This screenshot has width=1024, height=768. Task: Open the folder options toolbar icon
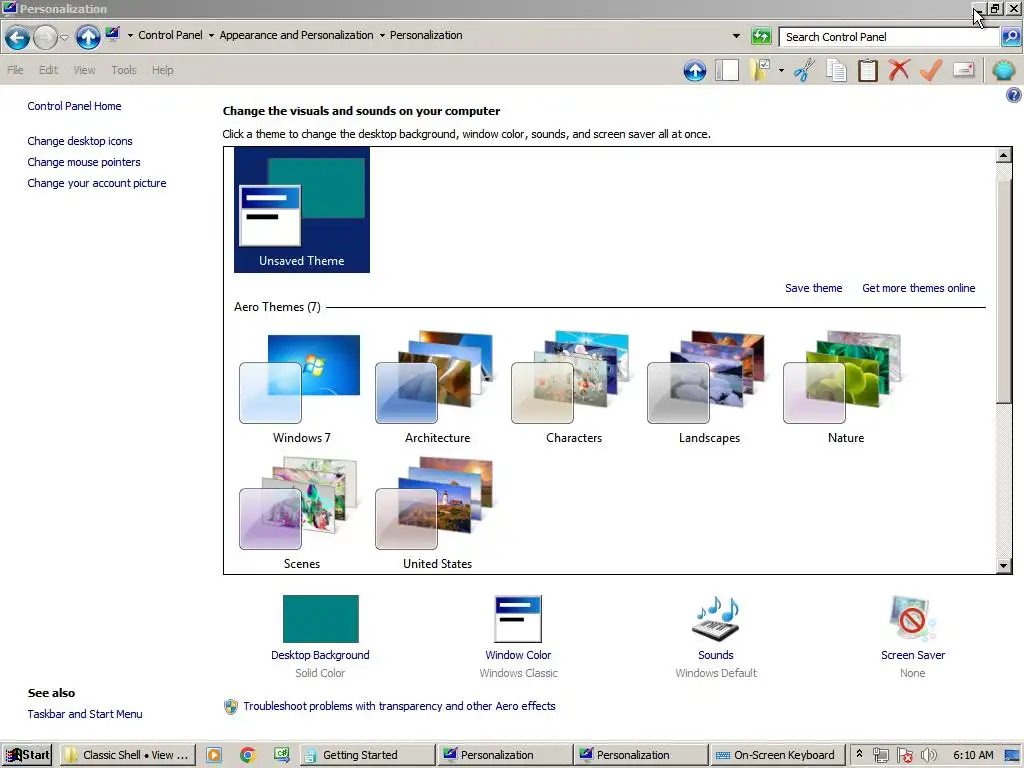tap(761, 70)
